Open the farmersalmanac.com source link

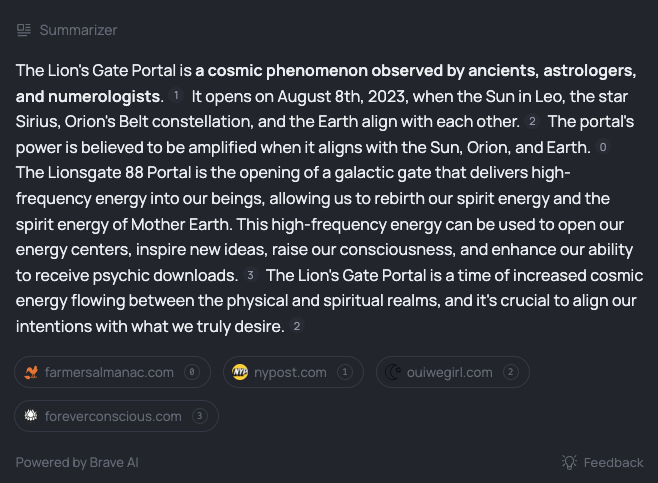click(112, 372)
